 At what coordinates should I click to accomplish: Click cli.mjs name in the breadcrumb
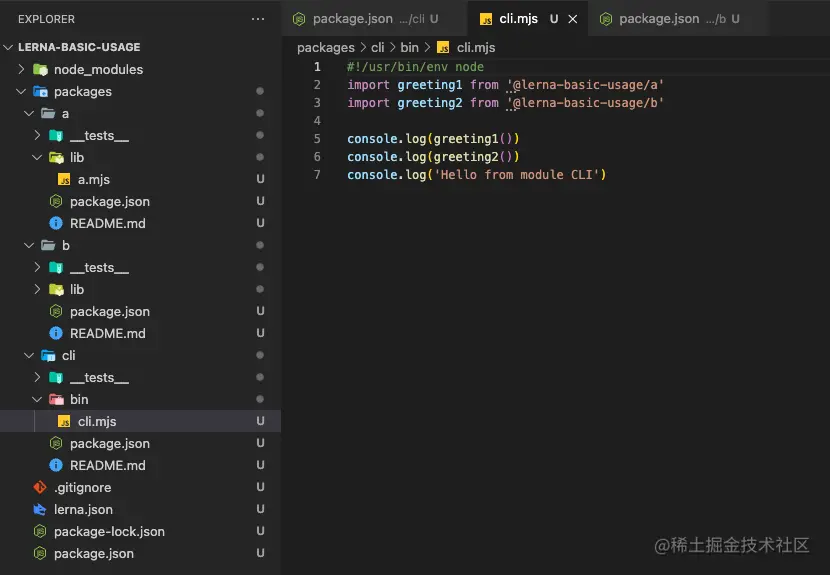pyautogui.click(x=476, y=48)
